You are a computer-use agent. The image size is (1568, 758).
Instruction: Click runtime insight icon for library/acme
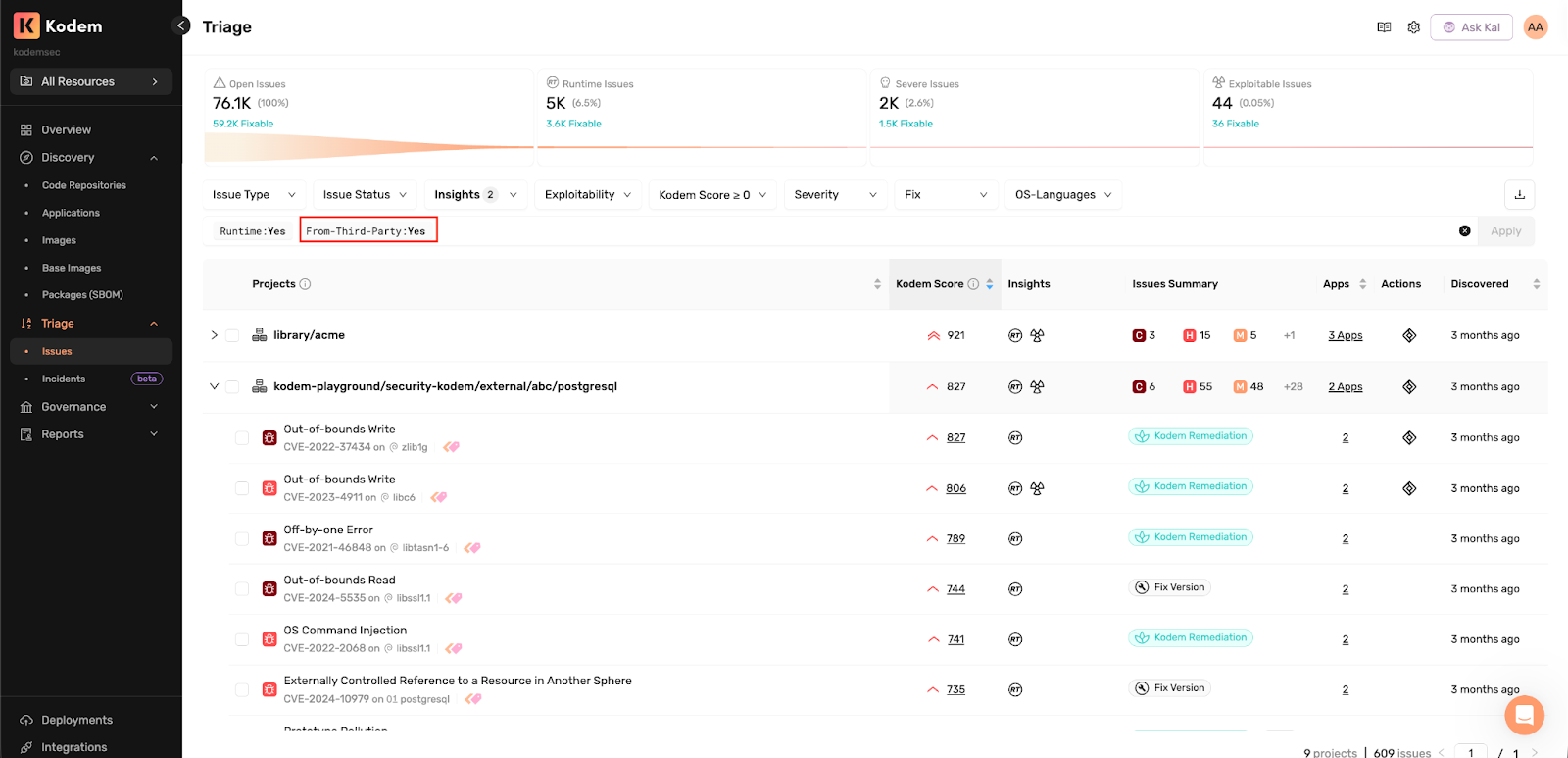[x=1015, y=335]
